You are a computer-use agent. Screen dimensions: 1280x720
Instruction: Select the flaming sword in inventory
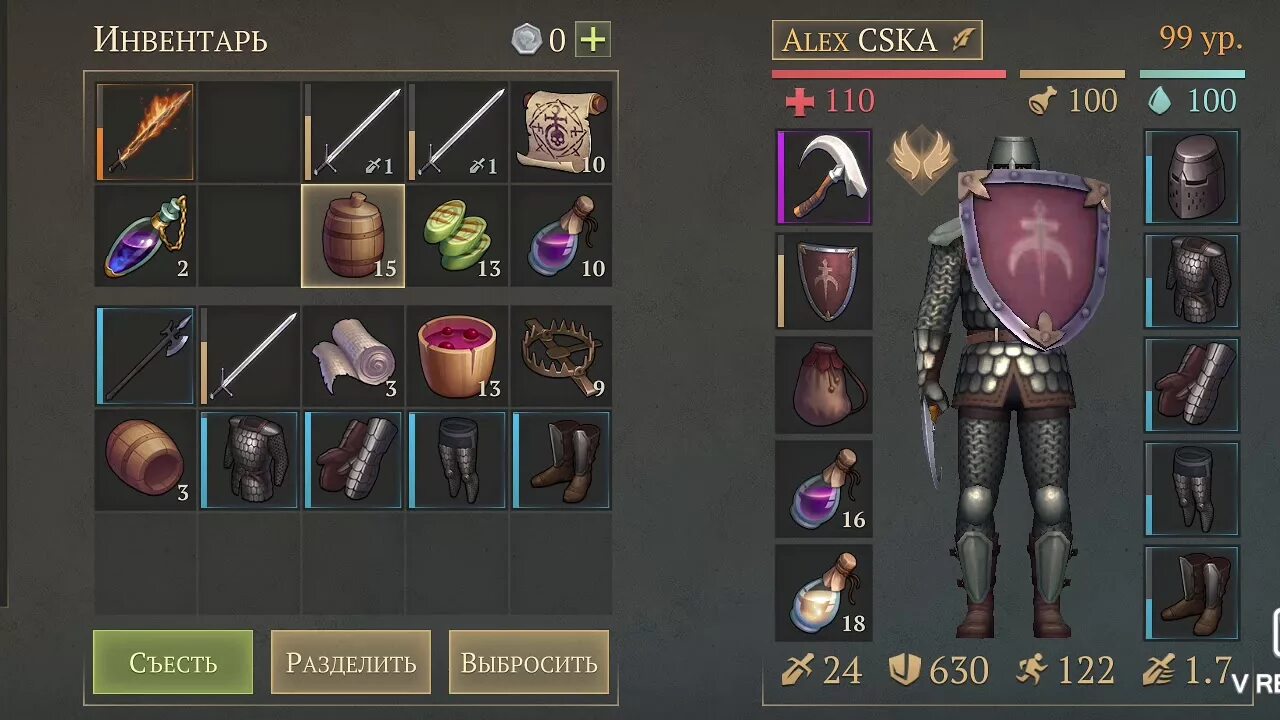point(145,132)
